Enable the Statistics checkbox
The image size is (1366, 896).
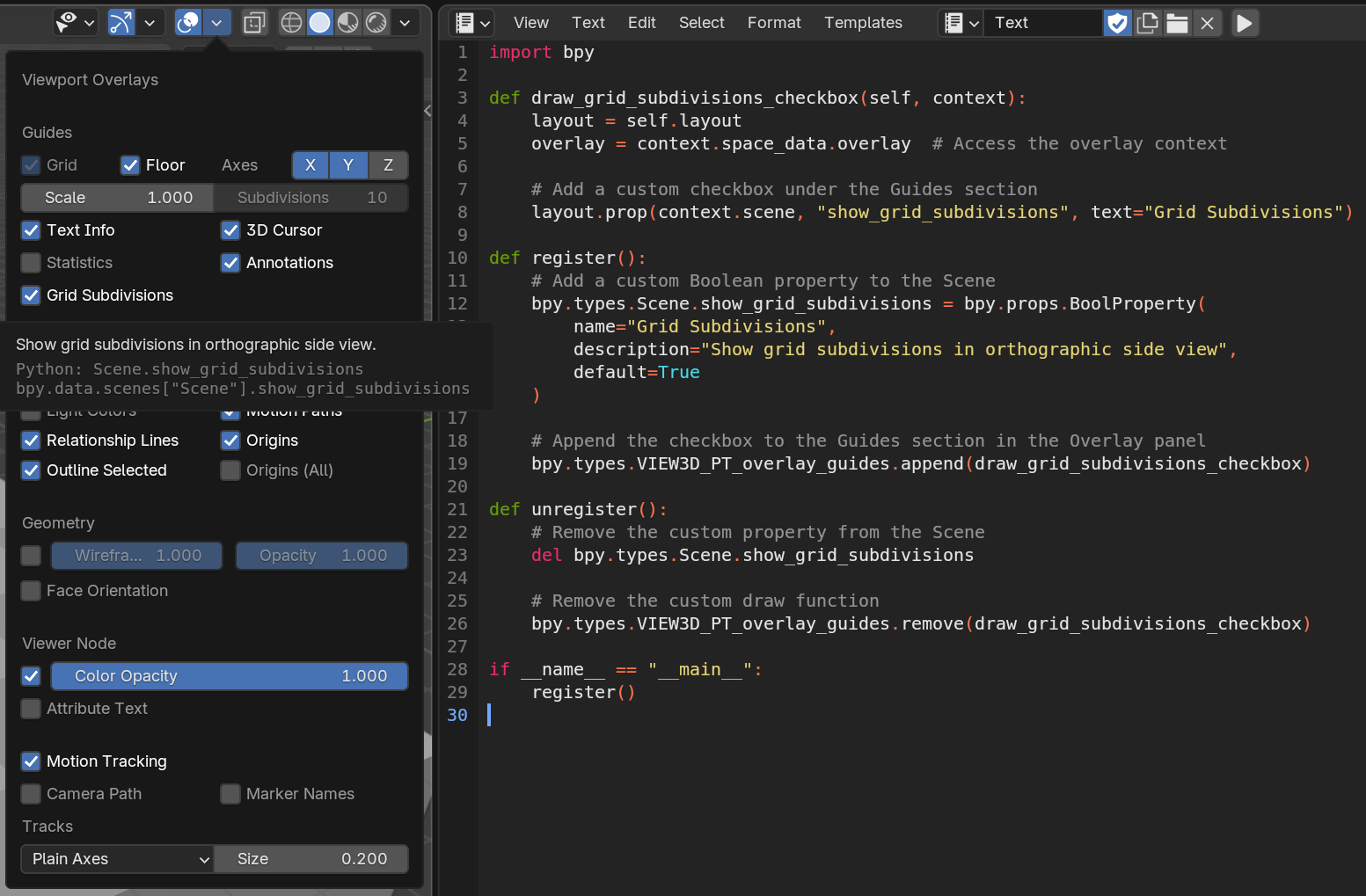tap(31, 263)
